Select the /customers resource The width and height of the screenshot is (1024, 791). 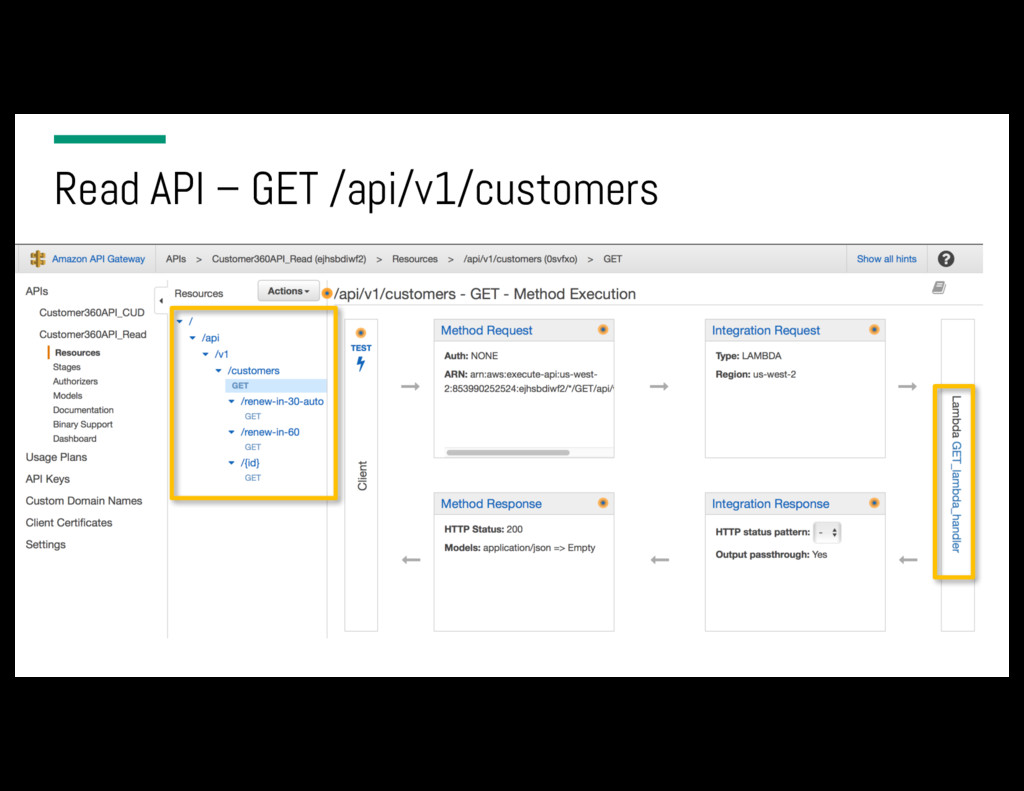coord(253,370)
